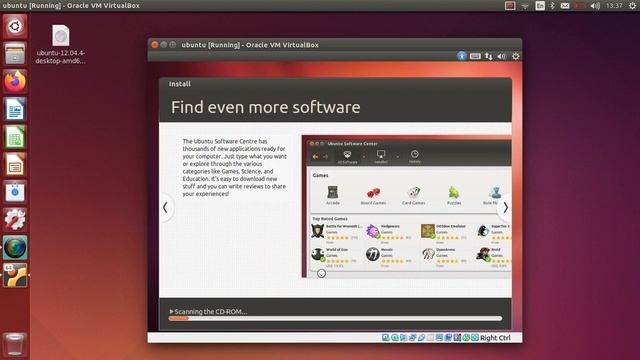Image resolution: width=640 pixels, height=360 pixels.
Task: Click the 'Scanning the CD-ROM...' status text
Action: (211, 311)
